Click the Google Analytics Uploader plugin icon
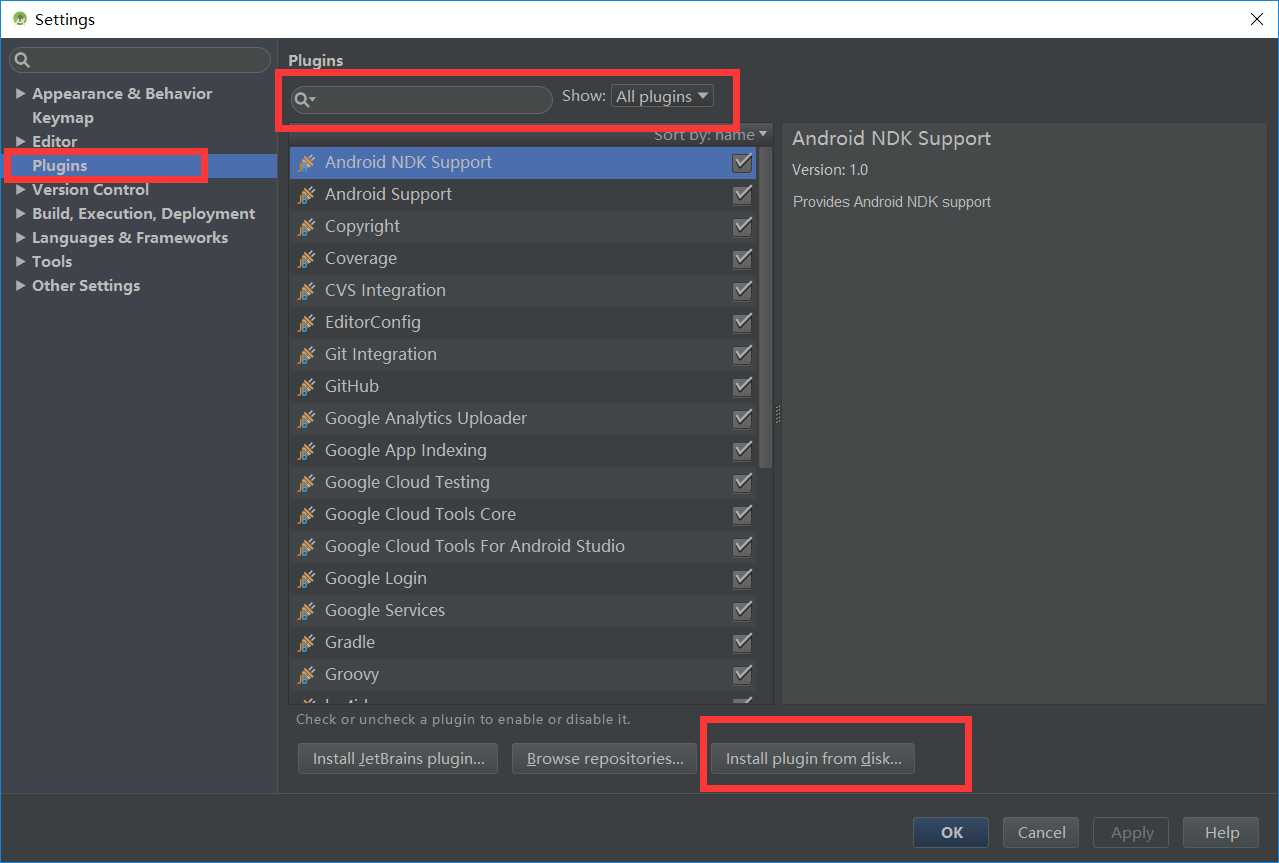The height and width of the screenshot is (863, 1279). pos(307,419)
